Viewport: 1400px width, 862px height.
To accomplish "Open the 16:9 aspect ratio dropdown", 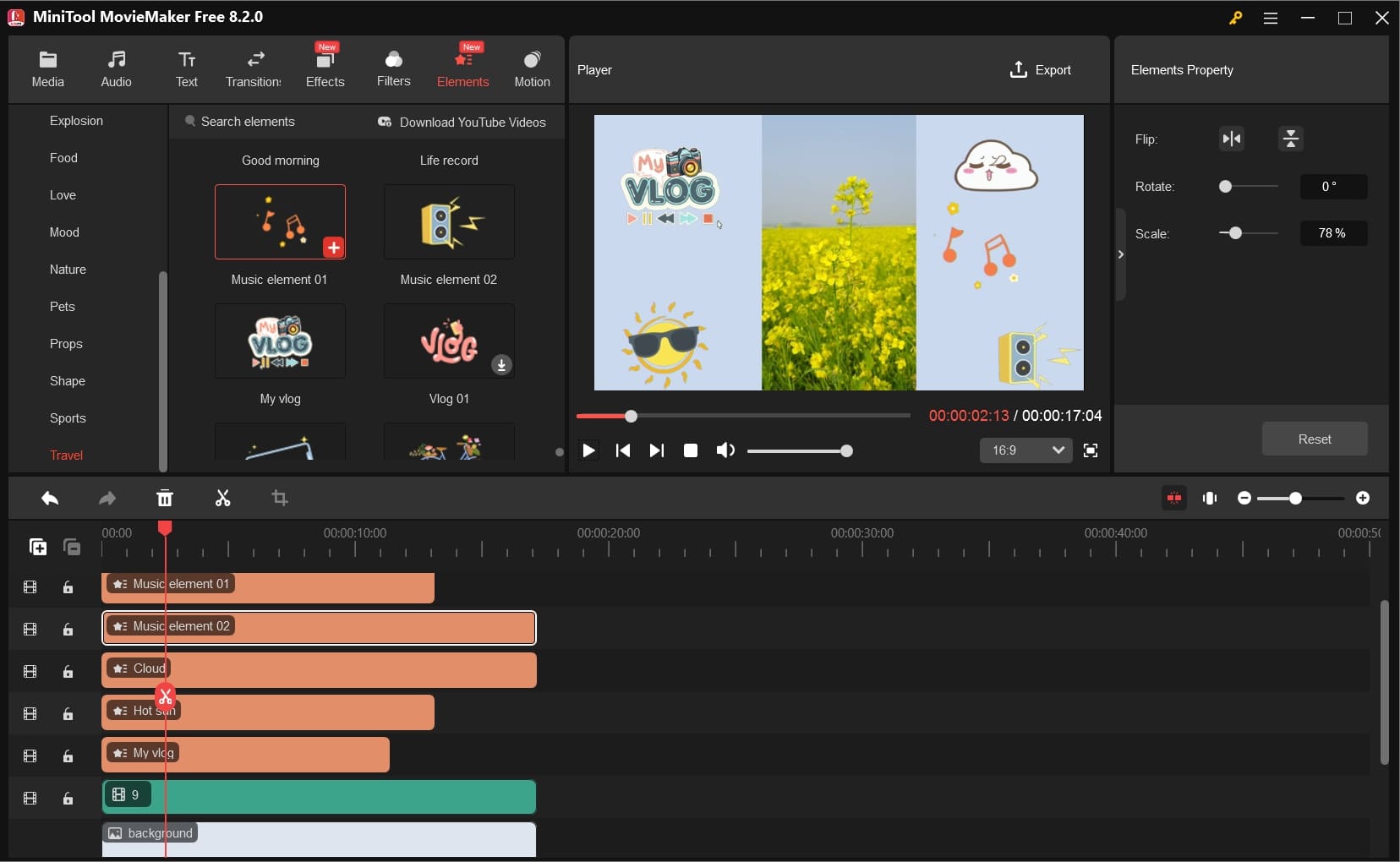I will click(1026, 450).
